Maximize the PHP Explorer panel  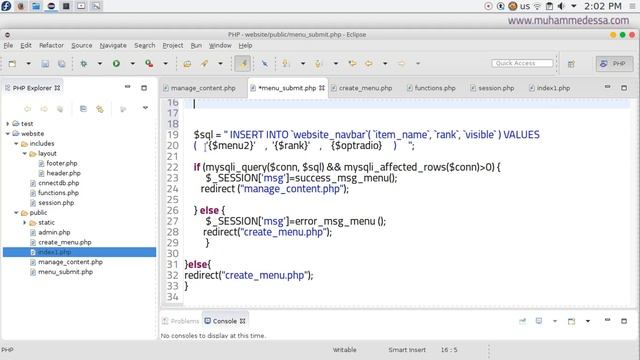(144, 88)
